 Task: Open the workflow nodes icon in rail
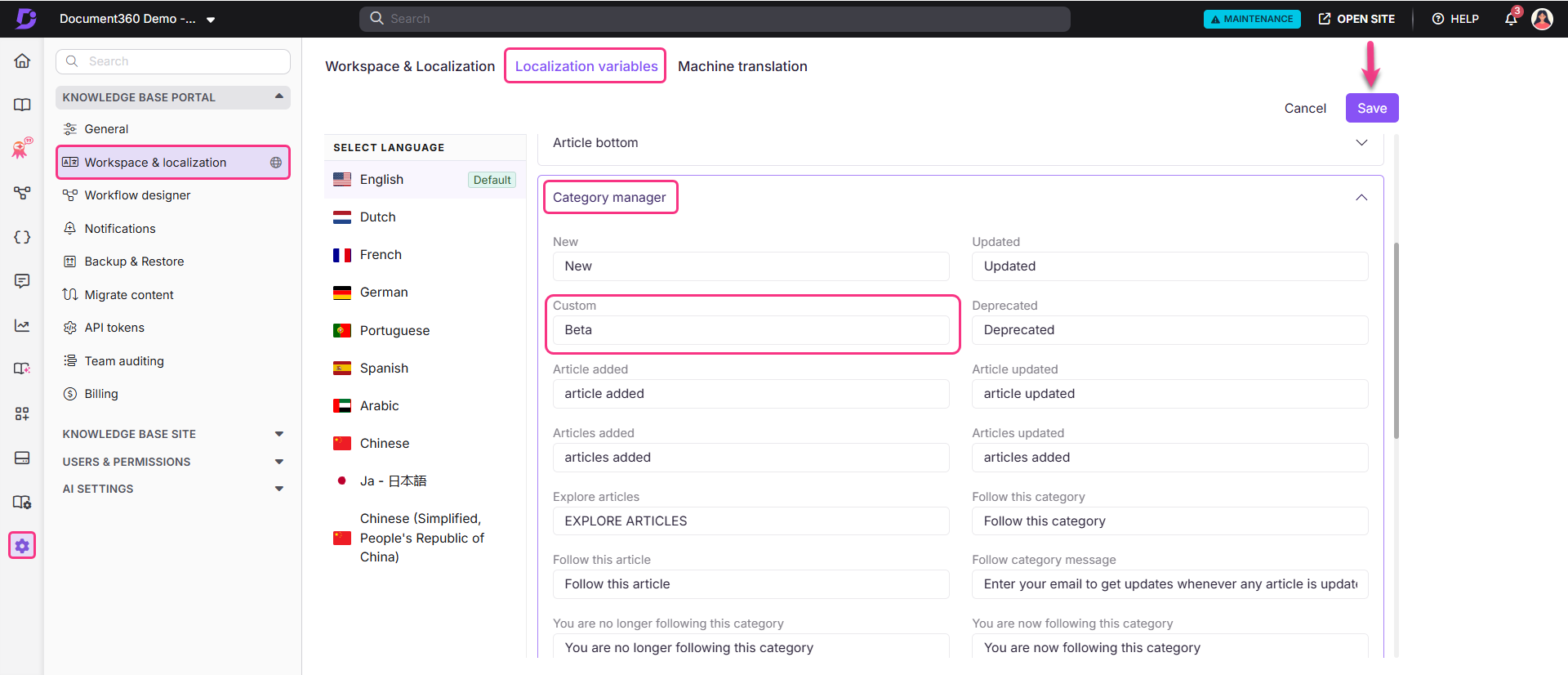(x=22, y=193)
